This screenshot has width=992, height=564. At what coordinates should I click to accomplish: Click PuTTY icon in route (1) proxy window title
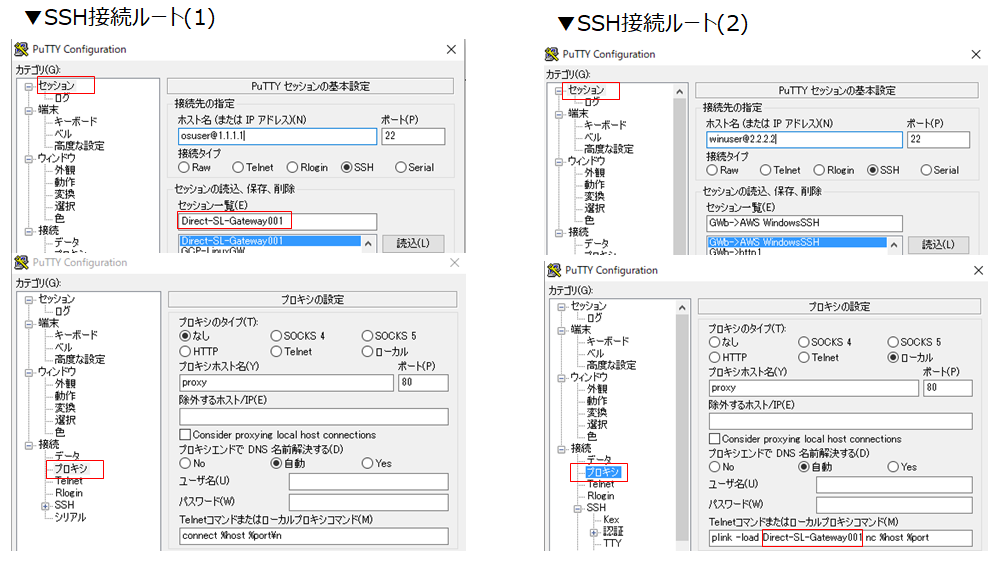coord(22,263)
